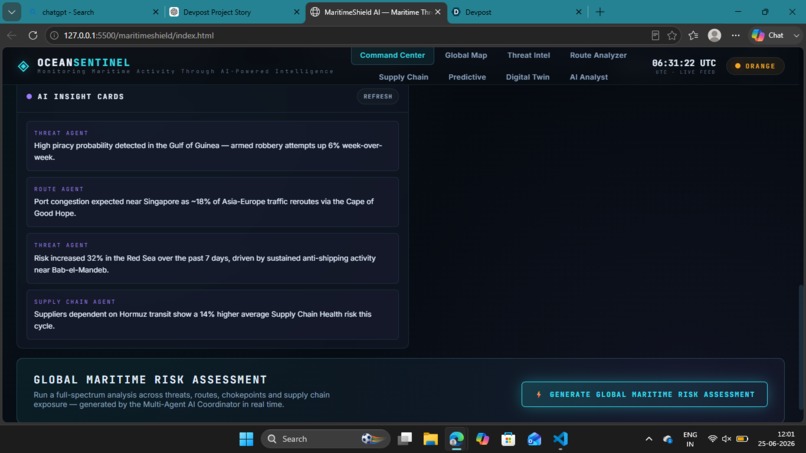
Task: Select the Gulf of Guinea piracy insight card
Action: coord(212,146)
